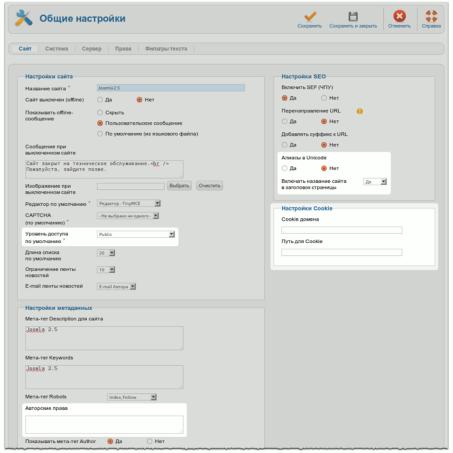
Task: Set Добавлять суффикс к URL to Да
Action: (x=284, y=145)
